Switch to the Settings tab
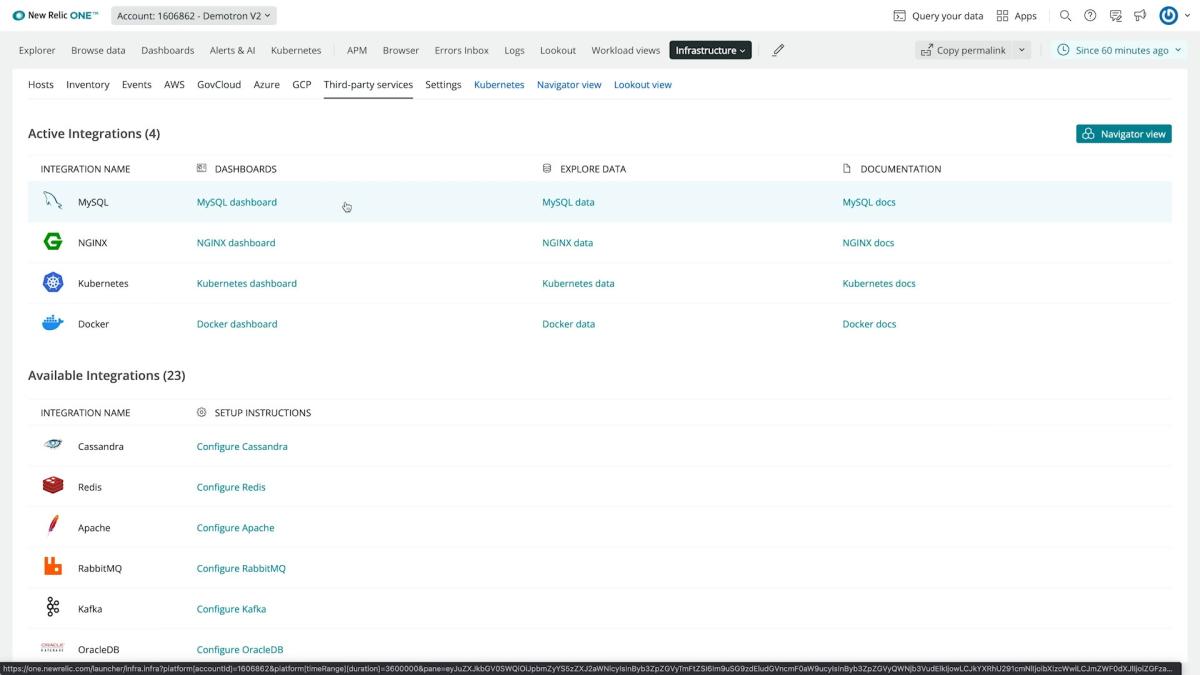The image size is (1200, 675). (x=443, y=85)
